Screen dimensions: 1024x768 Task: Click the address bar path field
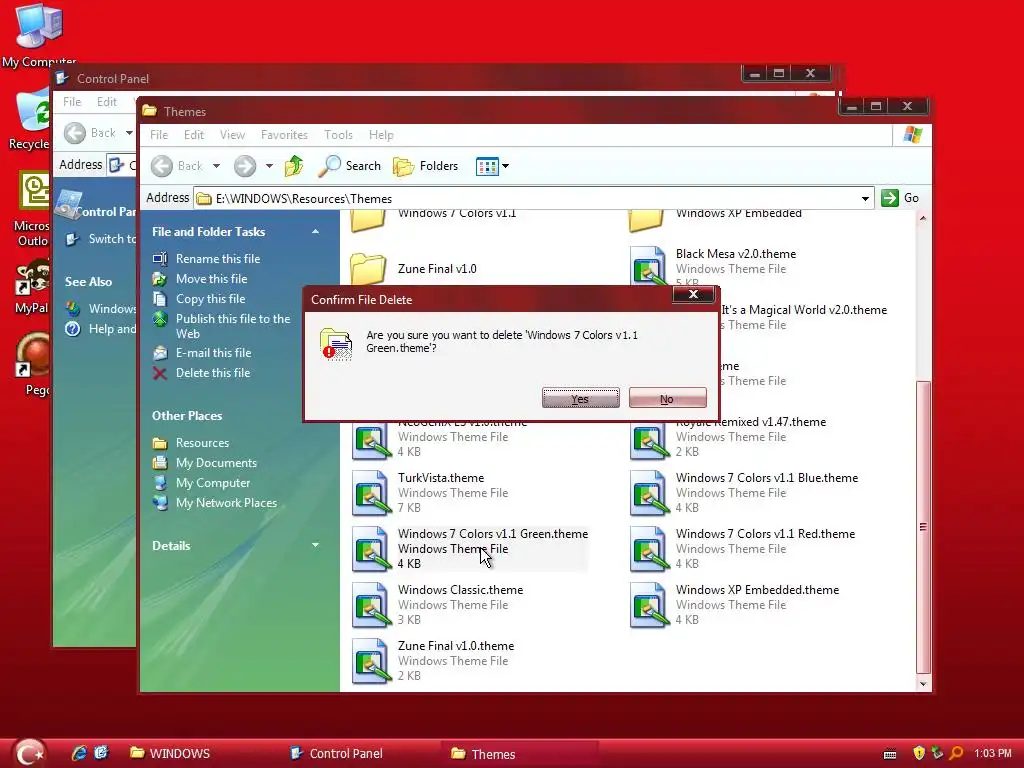pos(526,199)
